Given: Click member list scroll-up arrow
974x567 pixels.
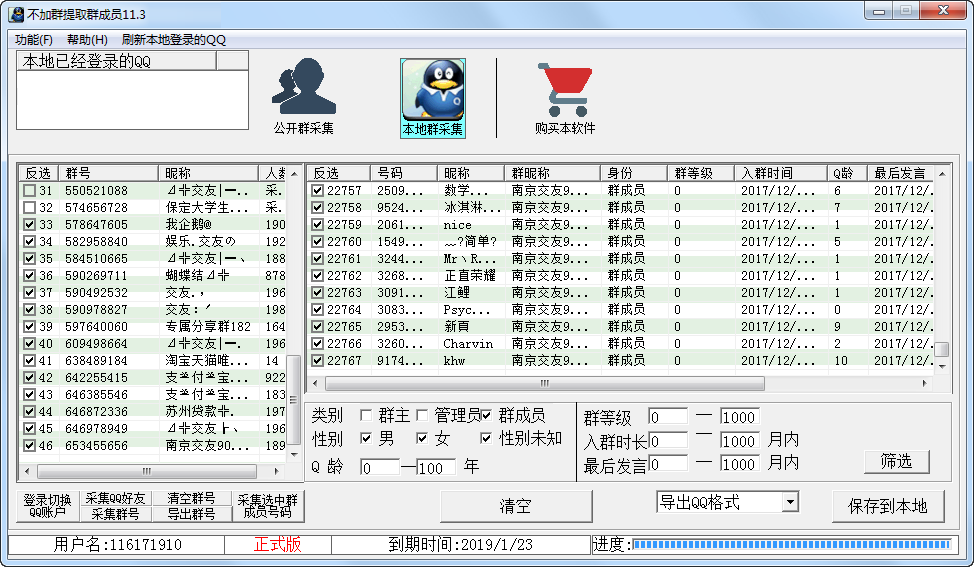Looking at the screenshot, I should coord(942,174).
